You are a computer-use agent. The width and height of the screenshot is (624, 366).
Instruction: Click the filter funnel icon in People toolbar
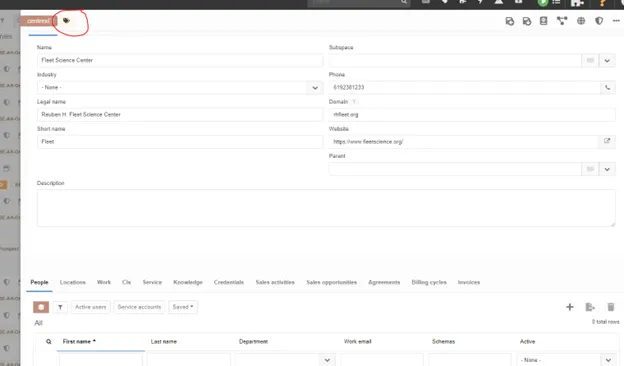[60, 307]
